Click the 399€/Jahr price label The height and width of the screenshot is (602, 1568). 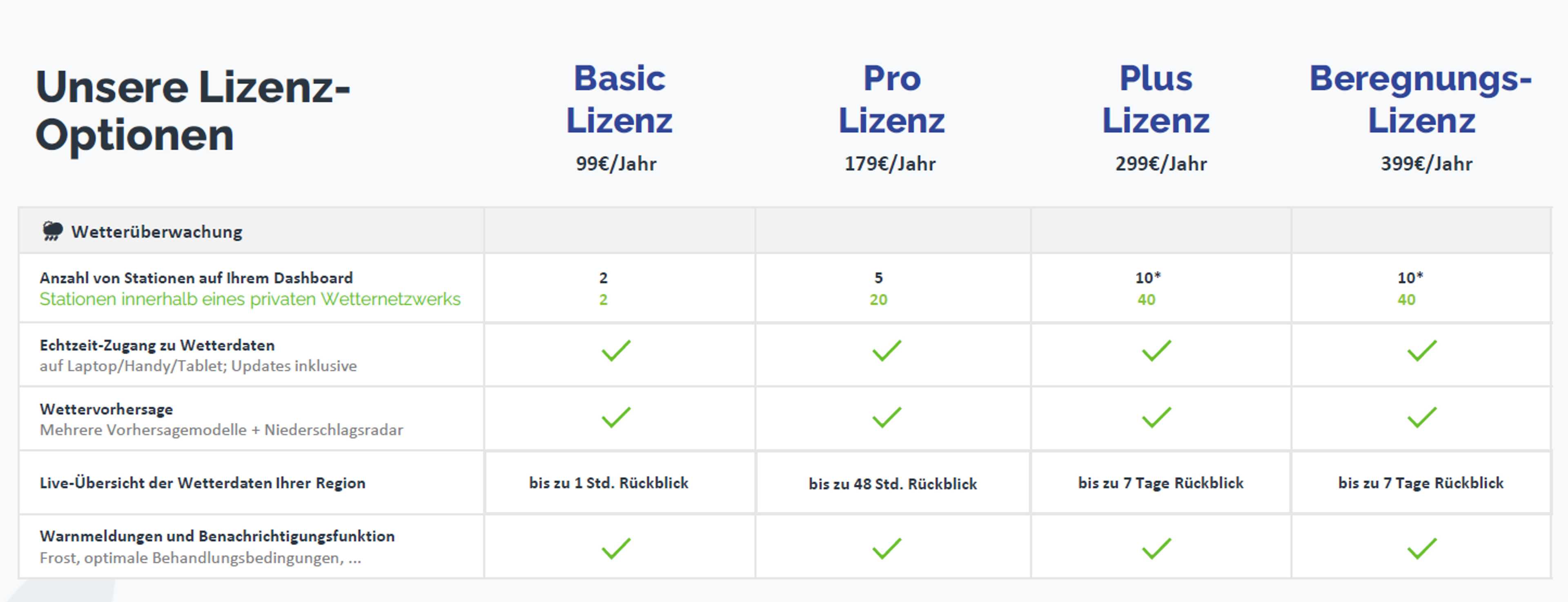[1426, 164]
